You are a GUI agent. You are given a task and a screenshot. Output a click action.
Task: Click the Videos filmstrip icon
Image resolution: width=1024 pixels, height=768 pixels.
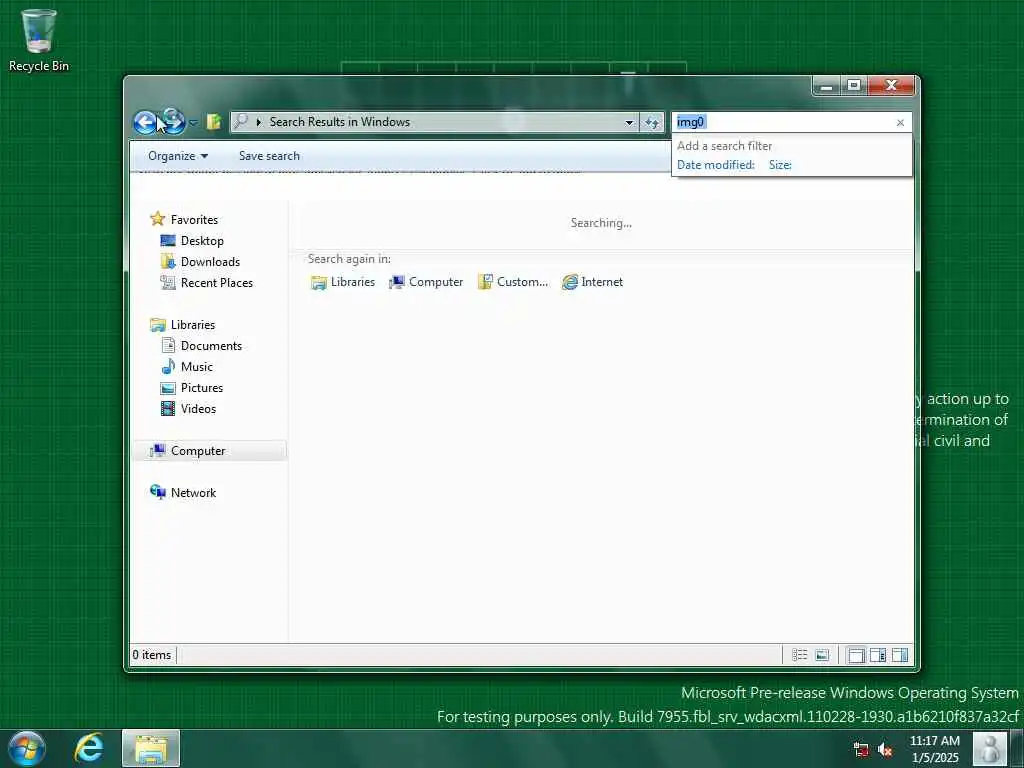pos(168,409)
